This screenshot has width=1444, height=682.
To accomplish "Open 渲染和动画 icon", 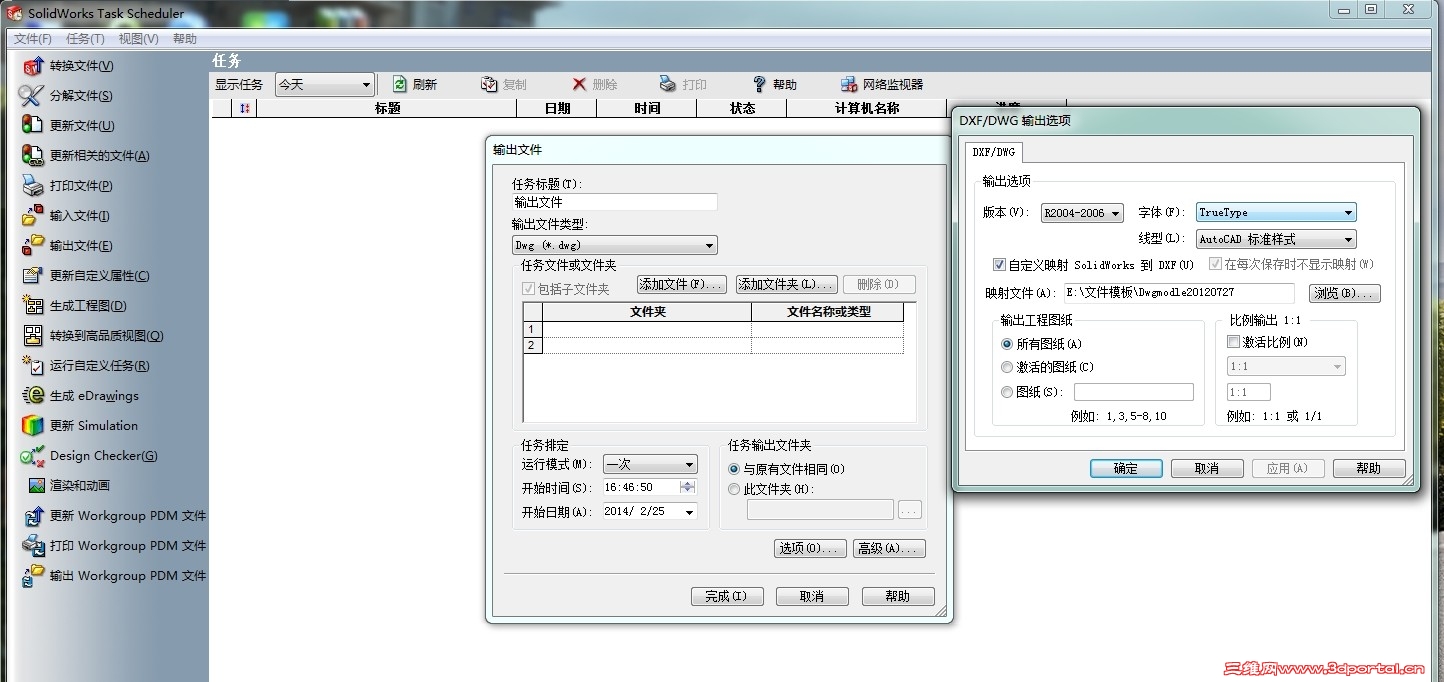I will (x=37, y=486).
